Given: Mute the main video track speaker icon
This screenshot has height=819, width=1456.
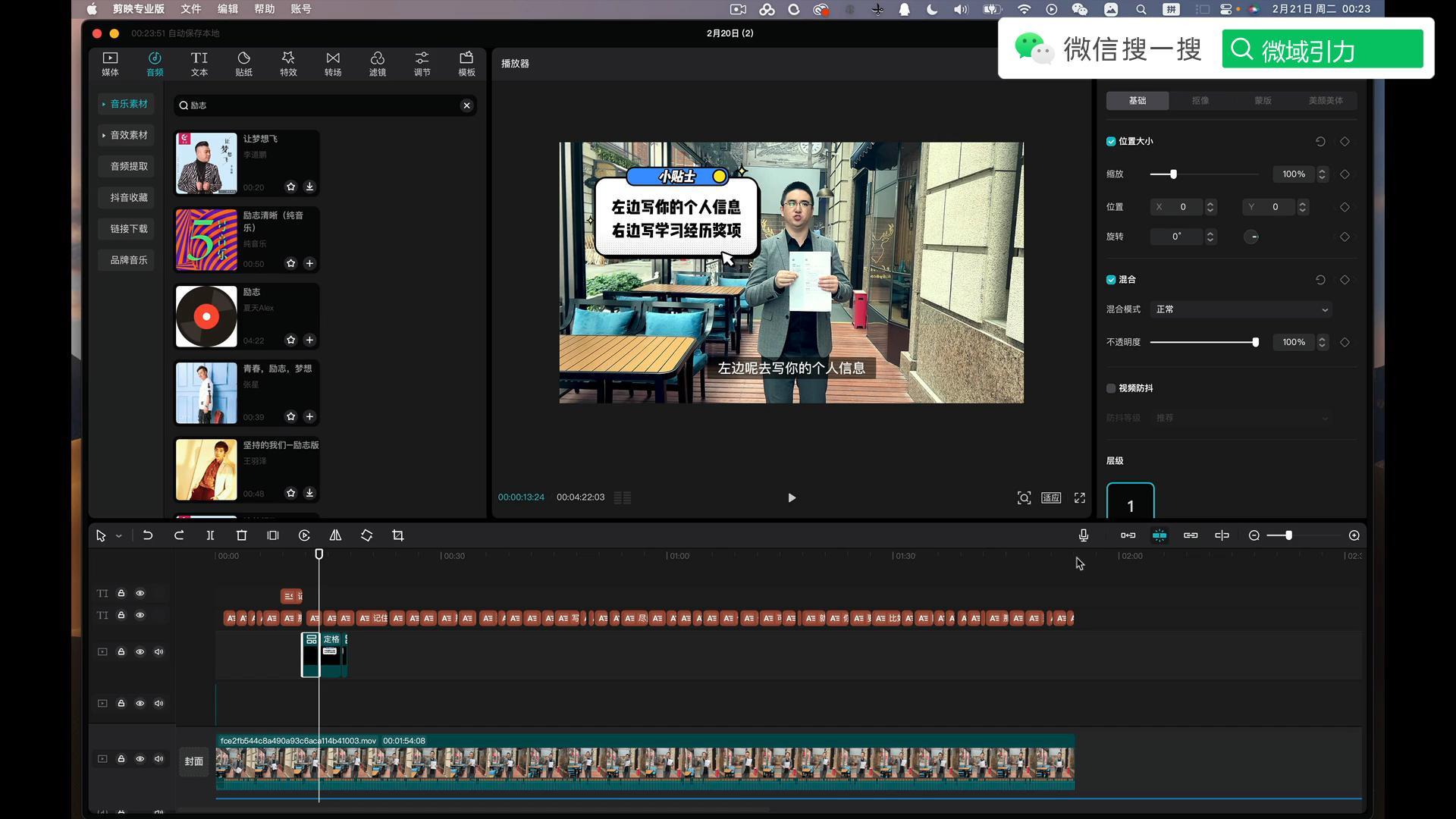Looking at the screenshot, I should tap(158, 758).
